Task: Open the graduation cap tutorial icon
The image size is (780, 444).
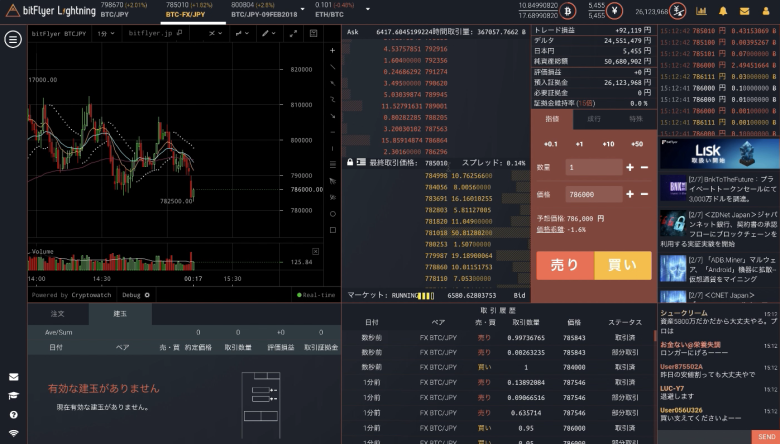Action: (x=13, y=396)
